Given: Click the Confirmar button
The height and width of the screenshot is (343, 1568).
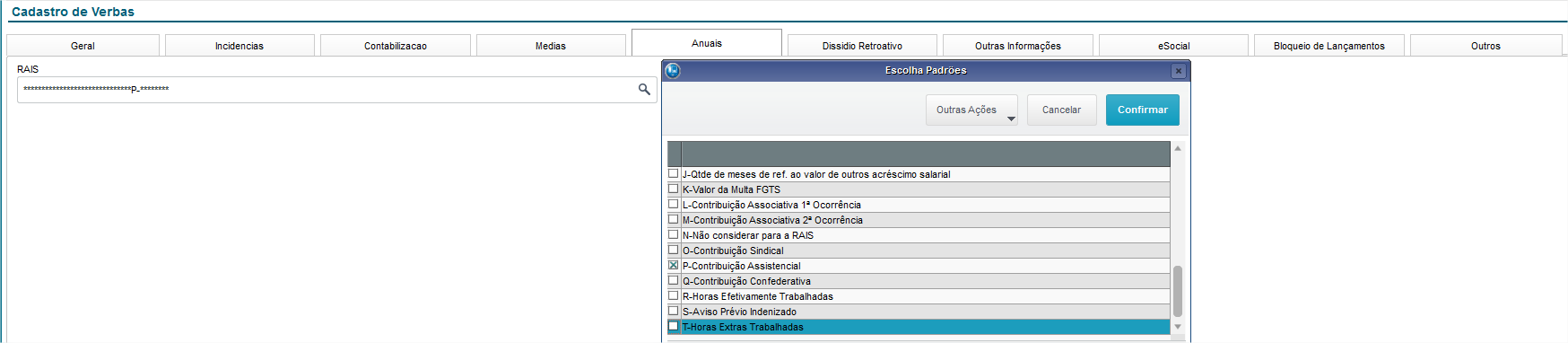Looking at the screenshot, I should tap(1142, 110).
